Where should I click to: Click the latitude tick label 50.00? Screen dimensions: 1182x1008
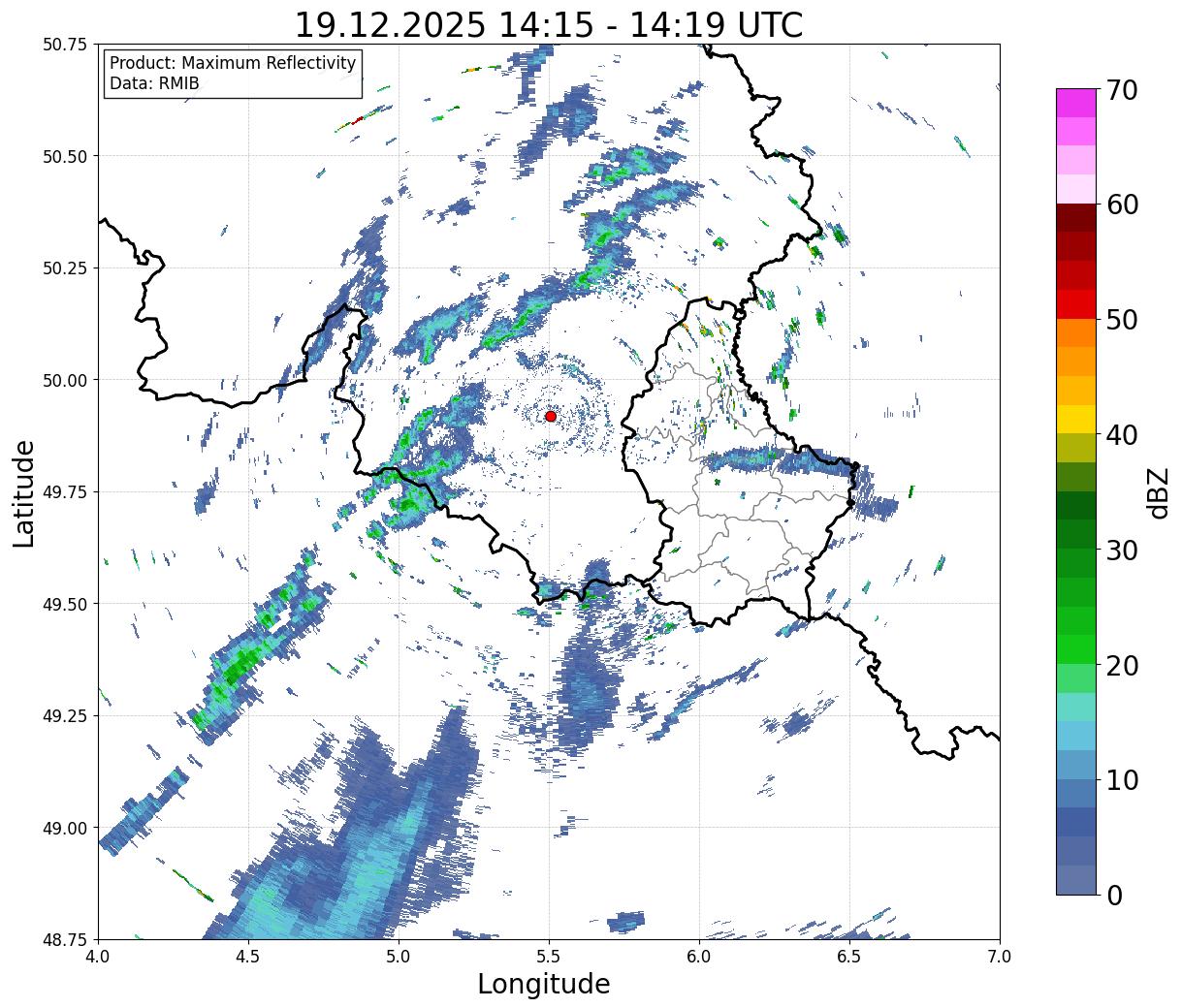(x=65, y=380)
